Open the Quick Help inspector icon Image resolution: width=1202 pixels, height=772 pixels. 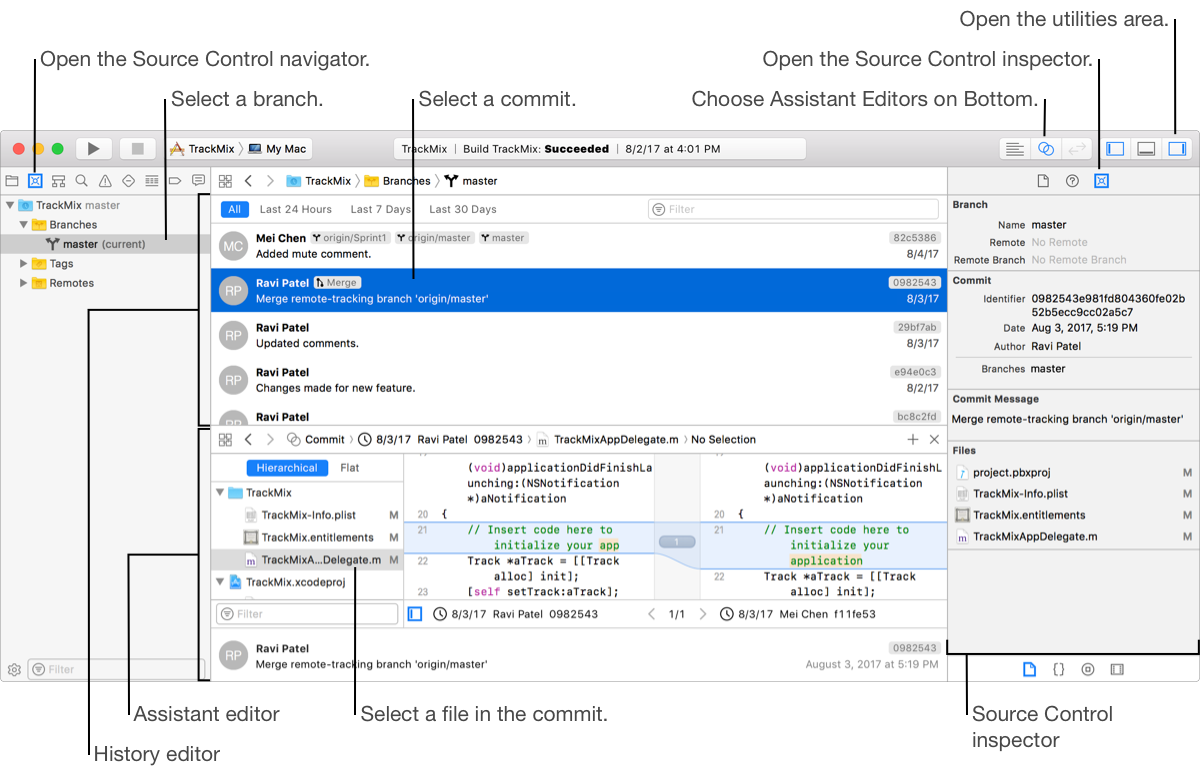(1072, 181)
